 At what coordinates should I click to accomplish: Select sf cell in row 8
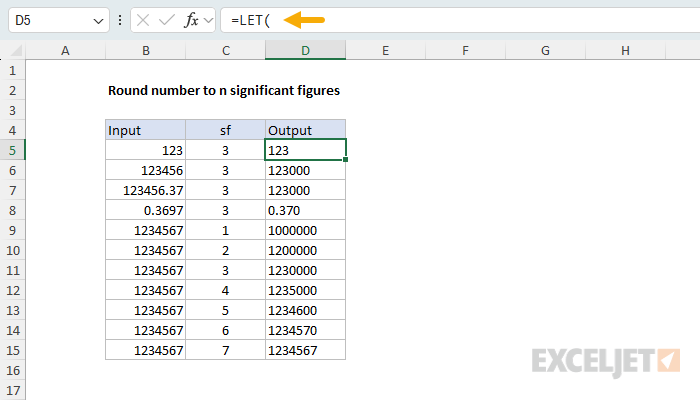point(225,210)
